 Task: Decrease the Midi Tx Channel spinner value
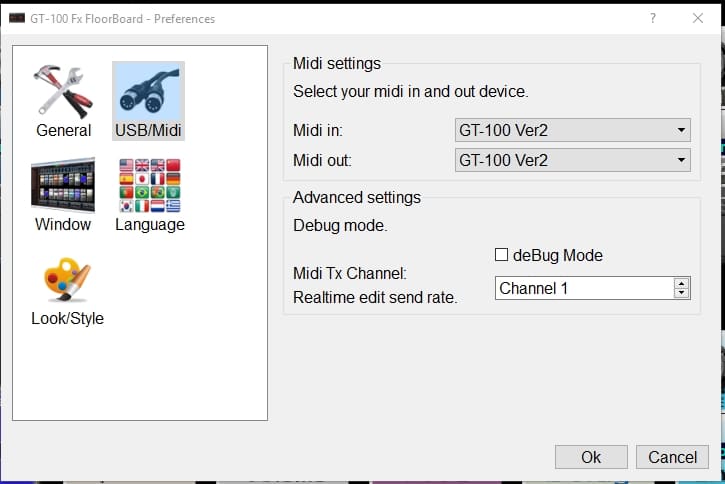click(x=681, y=293)
